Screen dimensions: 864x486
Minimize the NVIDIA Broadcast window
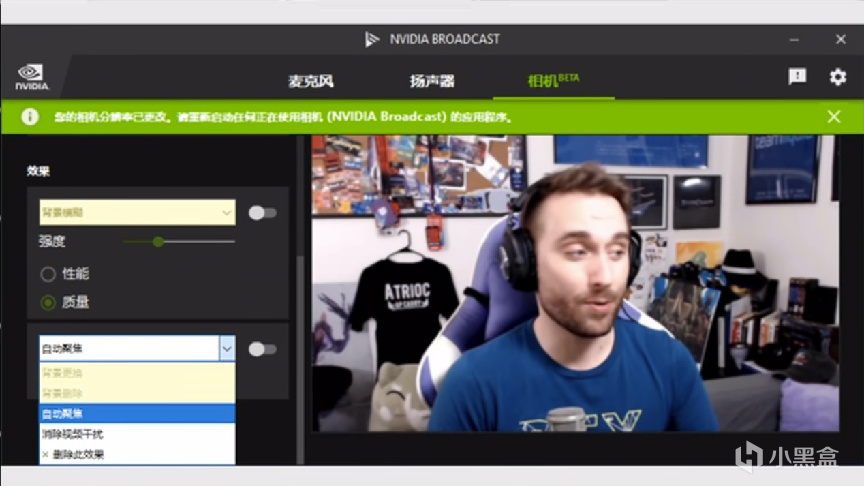tap(794, 39)
